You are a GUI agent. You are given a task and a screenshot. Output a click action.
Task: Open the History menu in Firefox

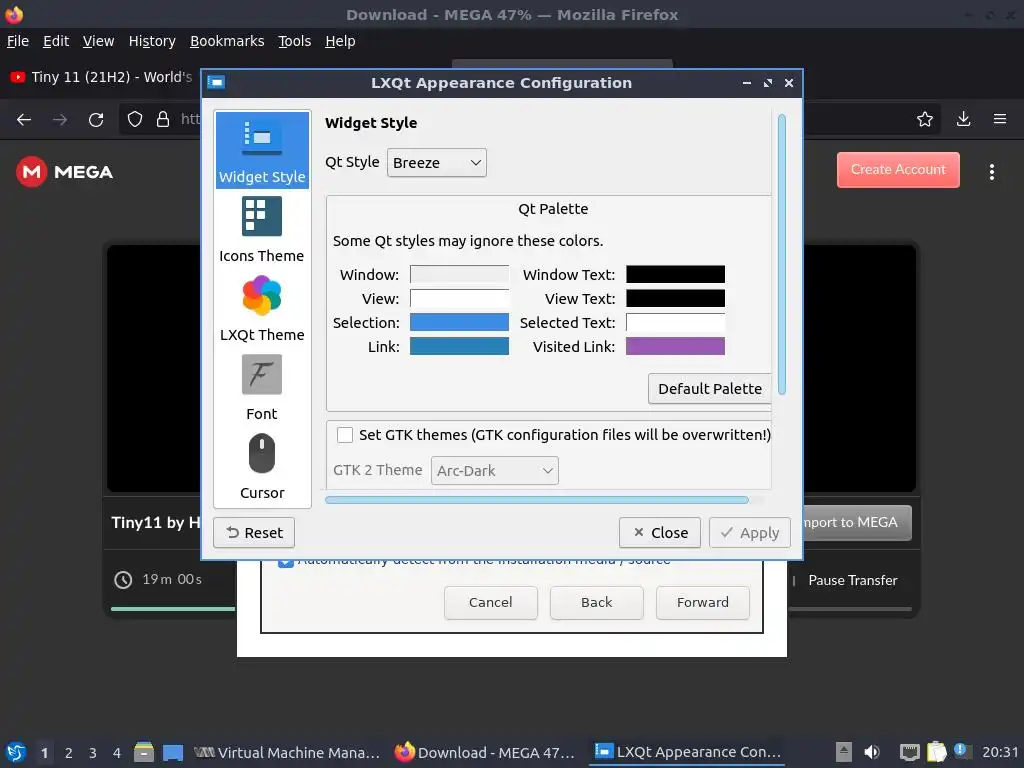152,41
